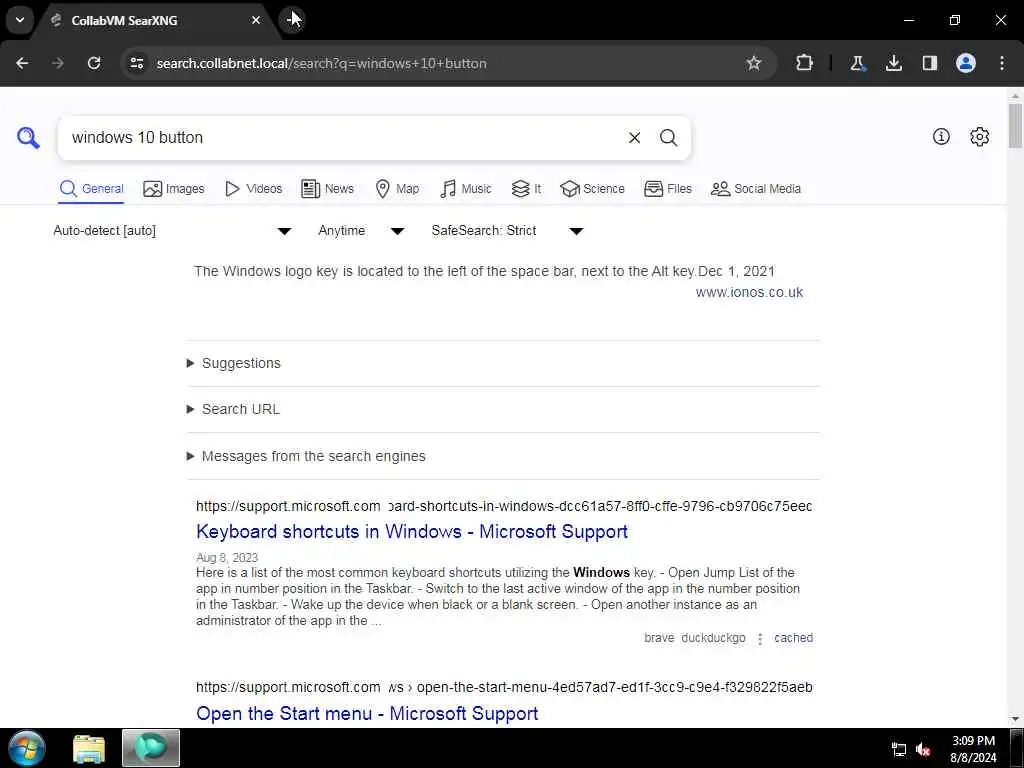The height and width of the screenshot is (768, 1024).
Task: Reload the page
Action: [94, 63]
